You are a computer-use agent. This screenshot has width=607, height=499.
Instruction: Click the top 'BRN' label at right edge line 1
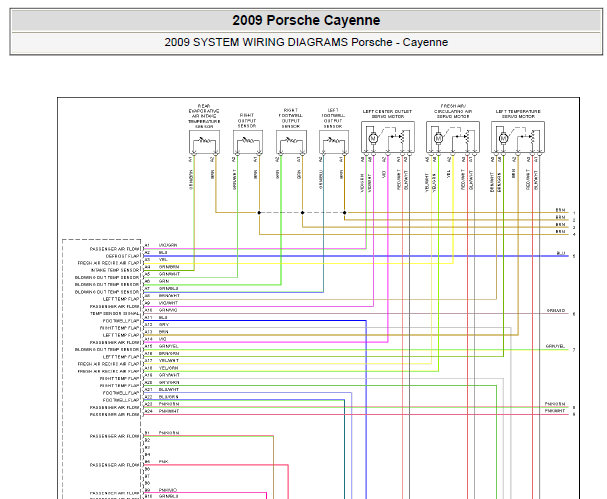(561, 210)
